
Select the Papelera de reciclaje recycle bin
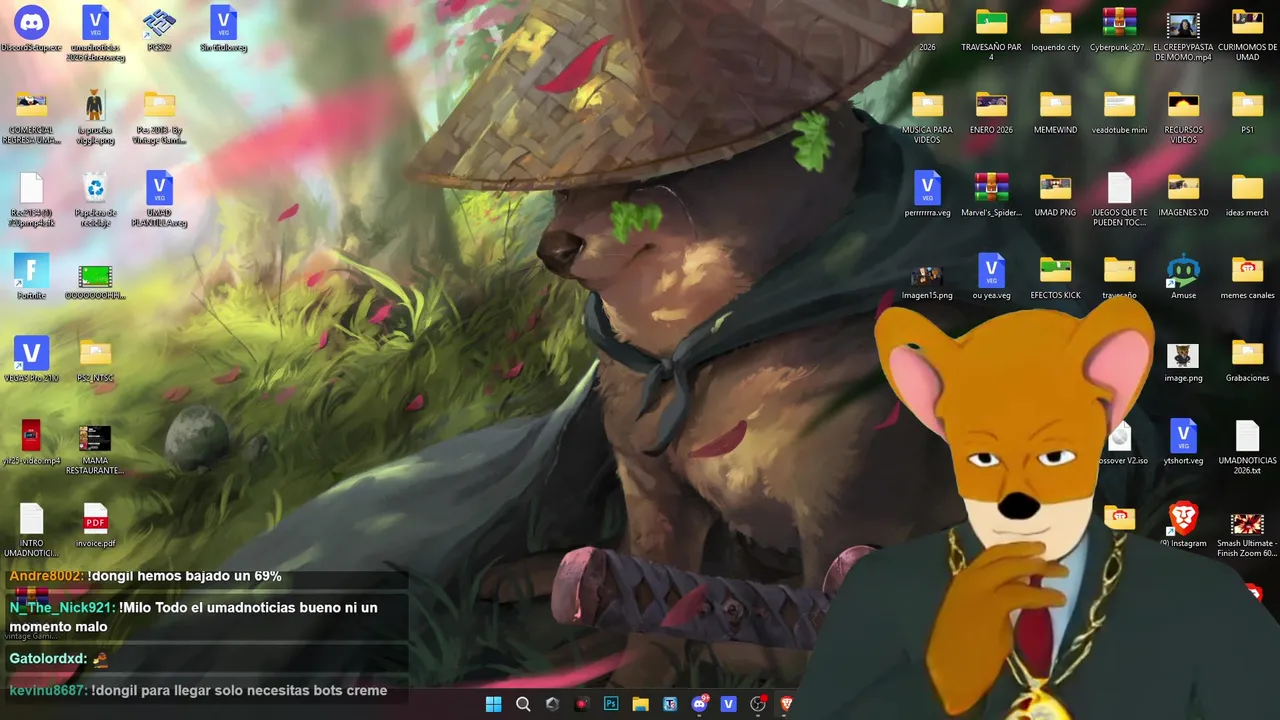click(95, 199)
